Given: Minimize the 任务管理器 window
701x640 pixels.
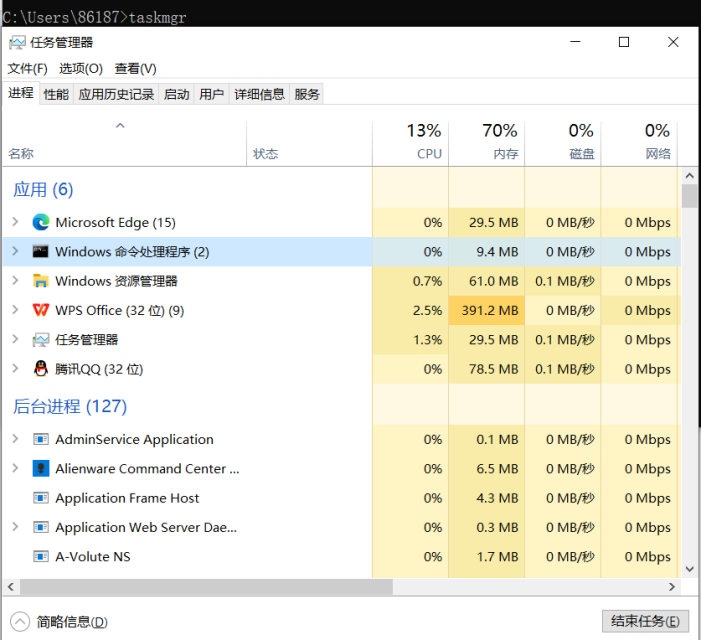Looking at the screenshot, I should pyautogui.click(x=575, y=42).
